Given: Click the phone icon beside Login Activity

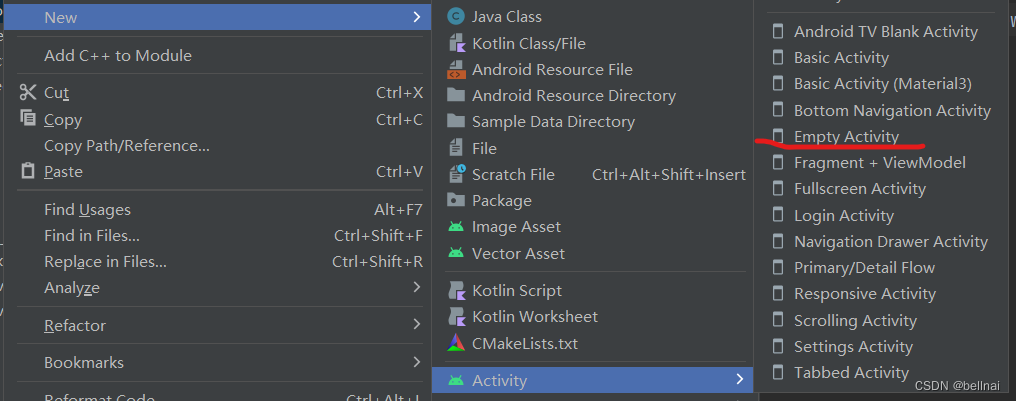Looking at the screenshot, I should pyautogui.click(x=778, y=215).
